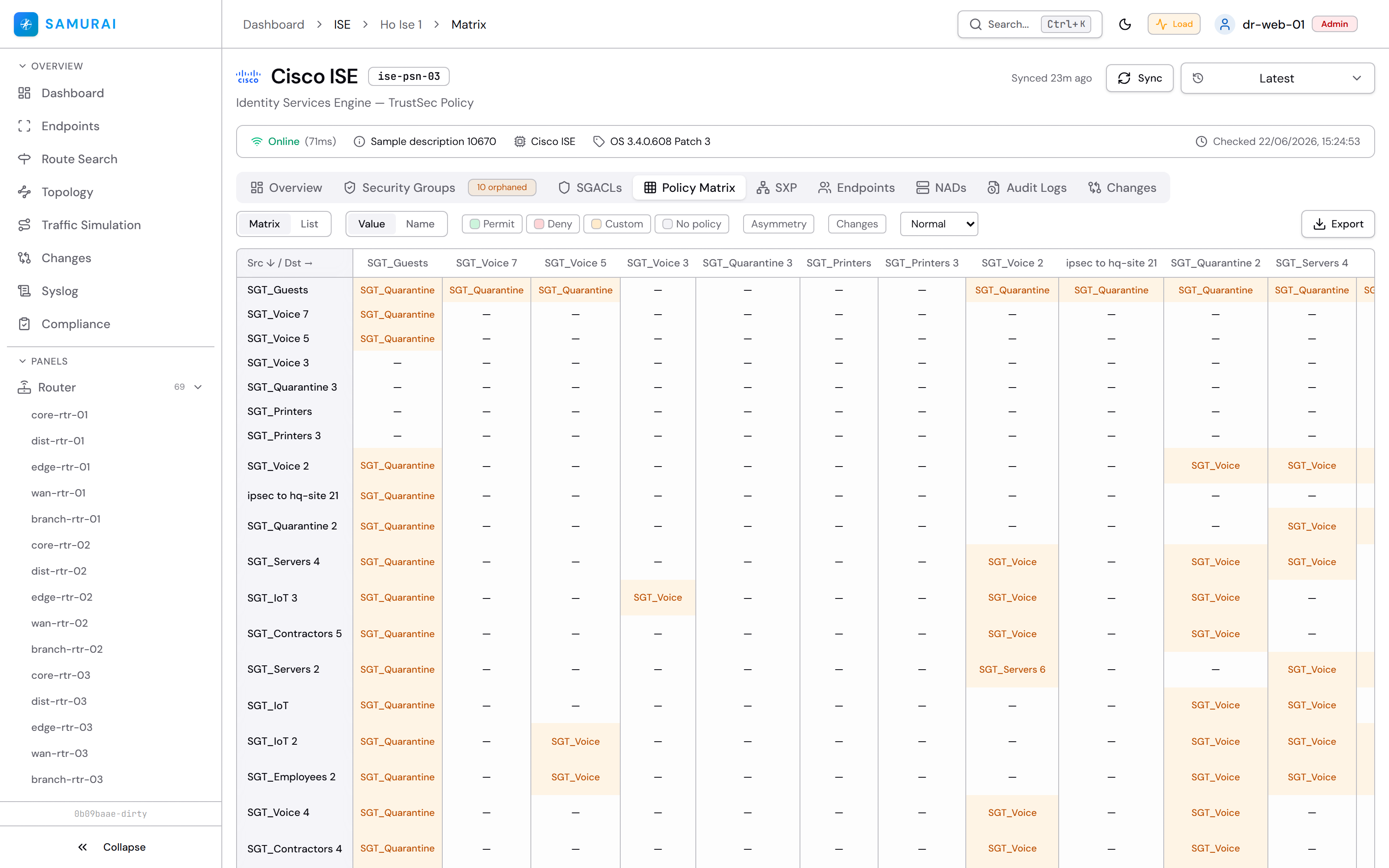
Task: Collapse the PANELS section
Action: tap(43, 361)
